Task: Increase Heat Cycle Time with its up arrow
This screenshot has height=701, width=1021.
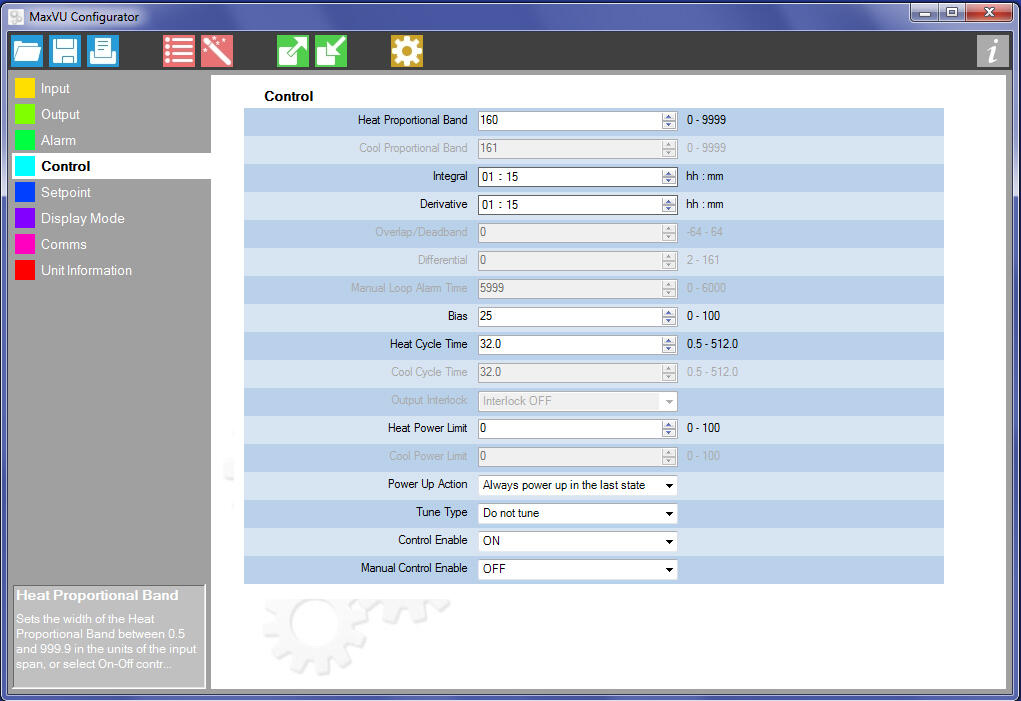Action: [668, 340]
